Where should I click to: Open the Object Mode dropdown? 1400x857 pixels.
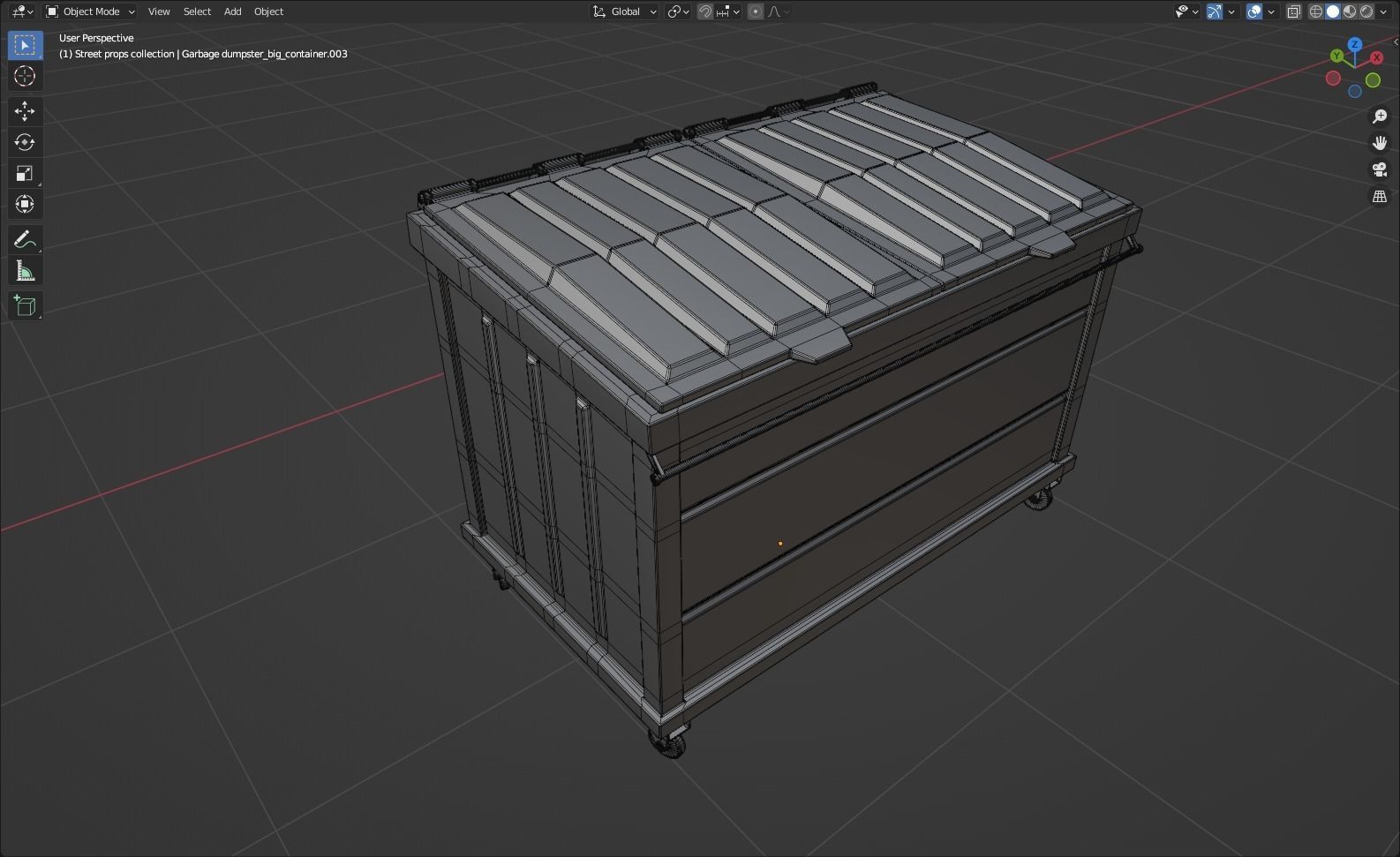(x=91, y=11)
